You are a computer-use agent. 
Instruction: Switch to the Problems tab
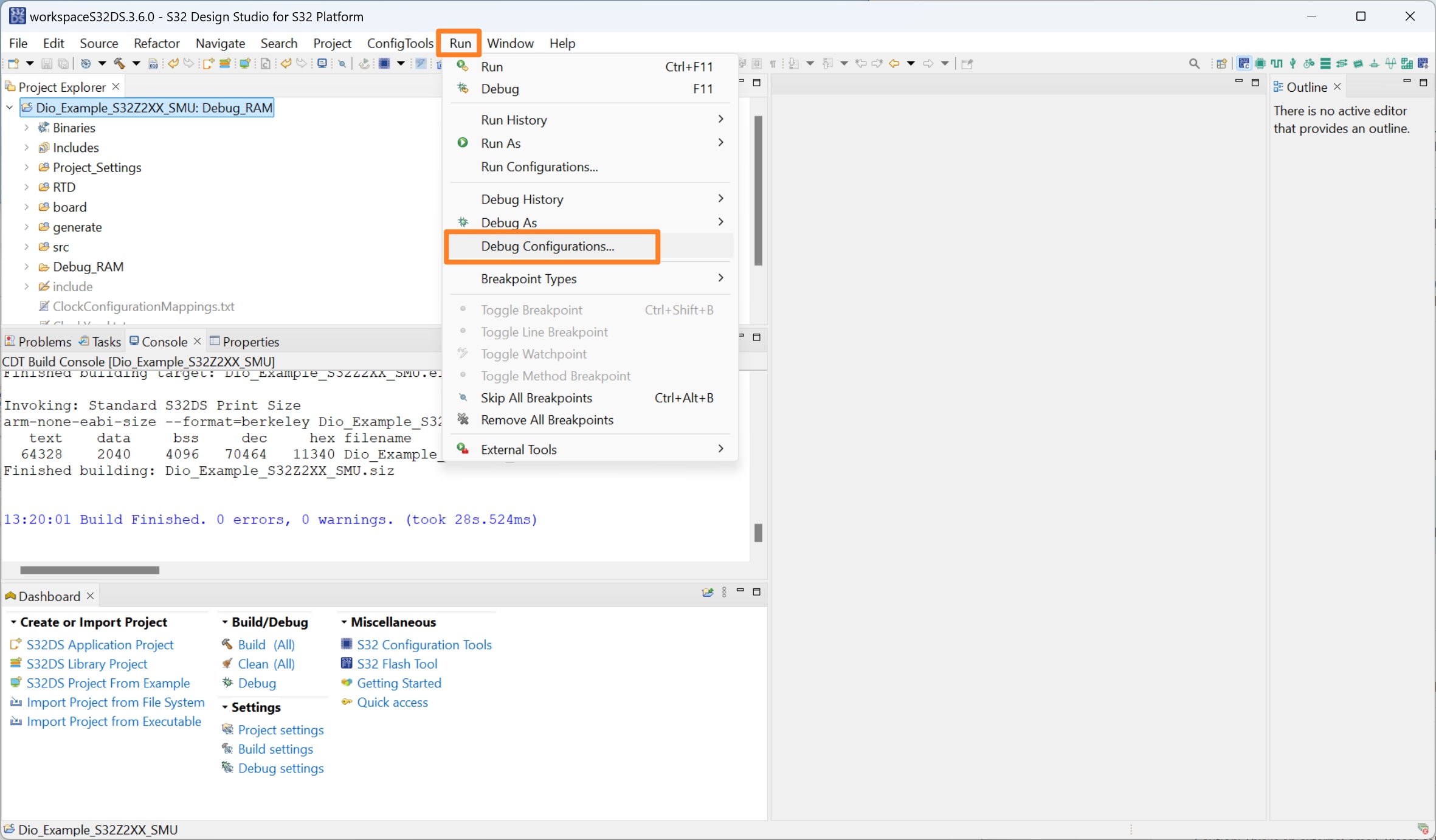pos(39,342)
